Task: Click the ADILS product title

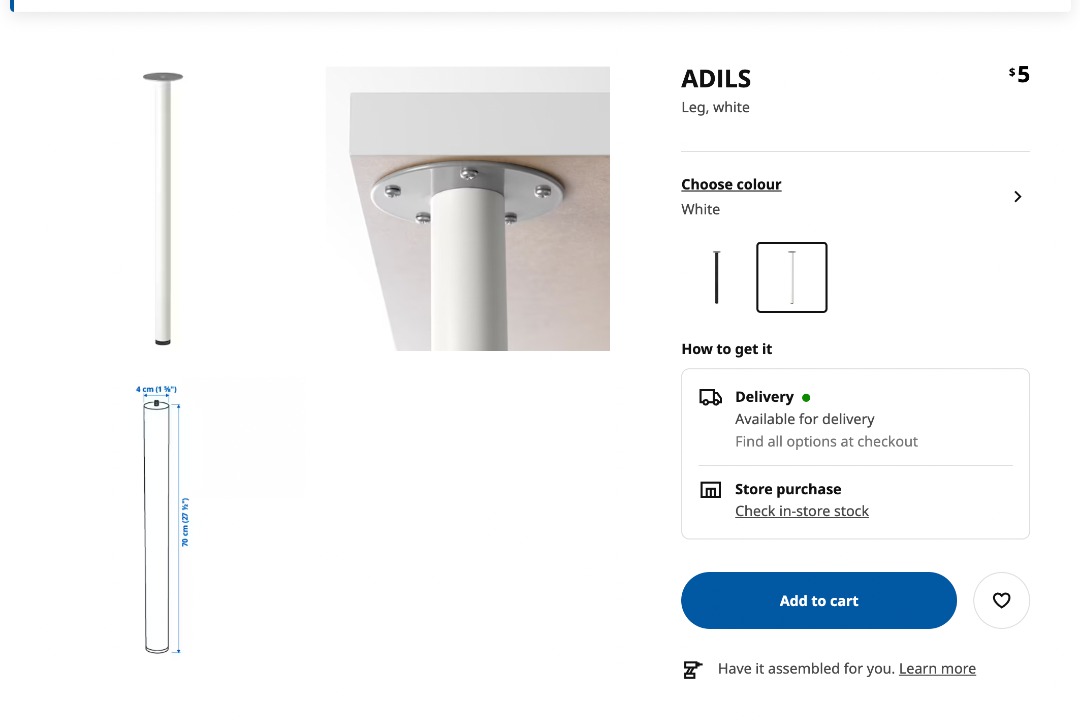Action: (x=716, y=79)
